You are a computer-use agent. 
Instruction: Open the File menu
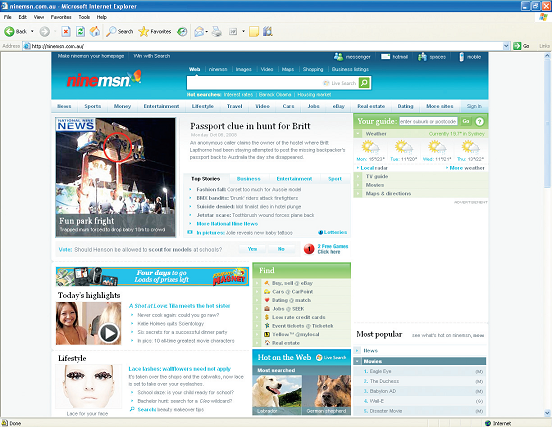(7, 17)
